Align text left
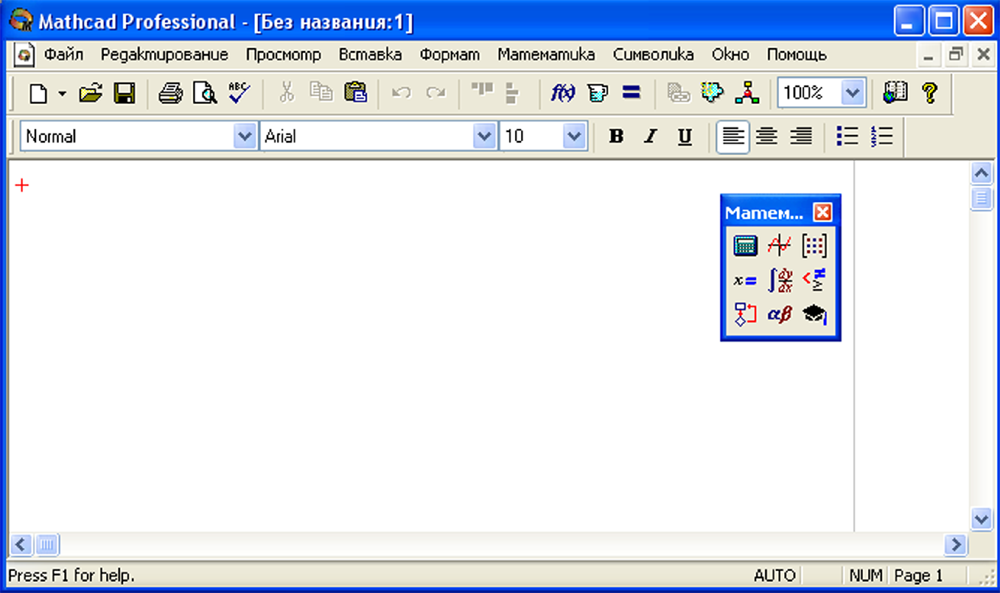The image size is (1000, 593). [x=732, y=136]
